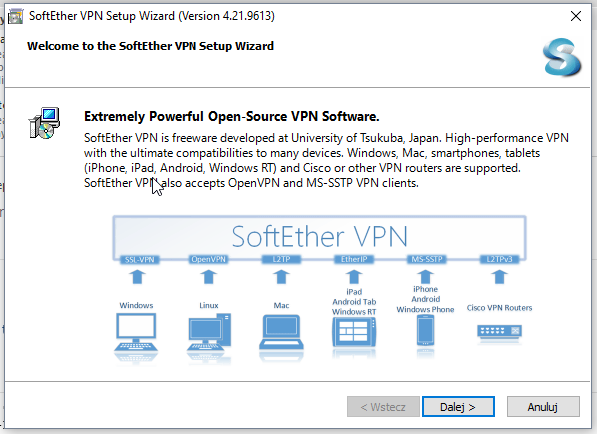
Task: Click the iPhone smartphone icon
Action: (x=425, y=330)
